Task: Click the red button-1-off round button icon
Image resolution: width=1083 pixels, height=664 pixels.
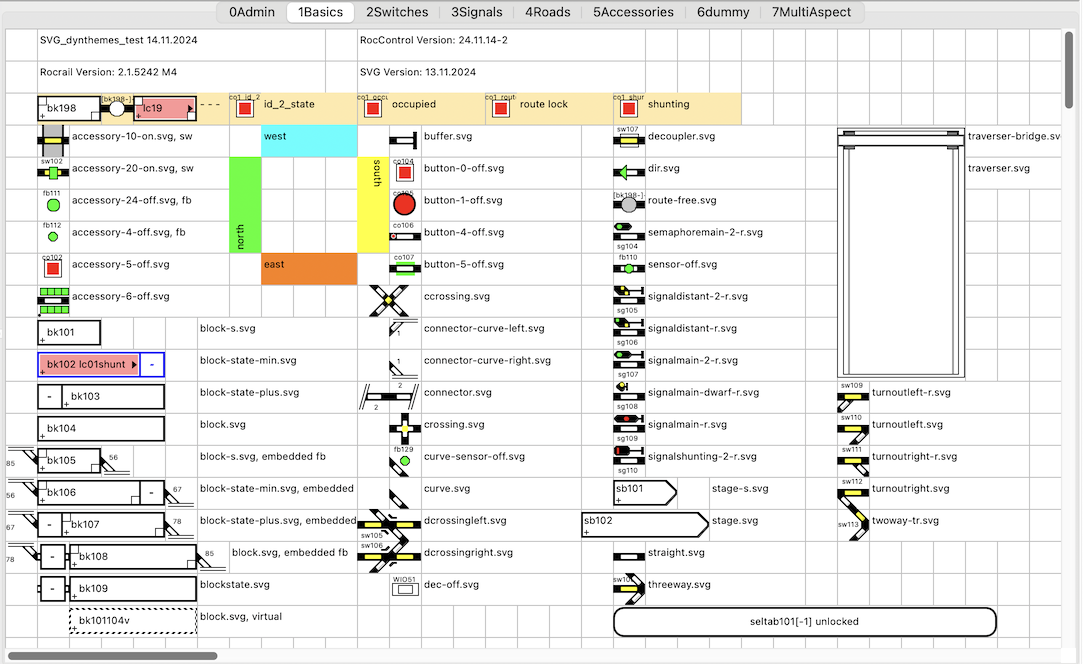Action: (404, 205)
